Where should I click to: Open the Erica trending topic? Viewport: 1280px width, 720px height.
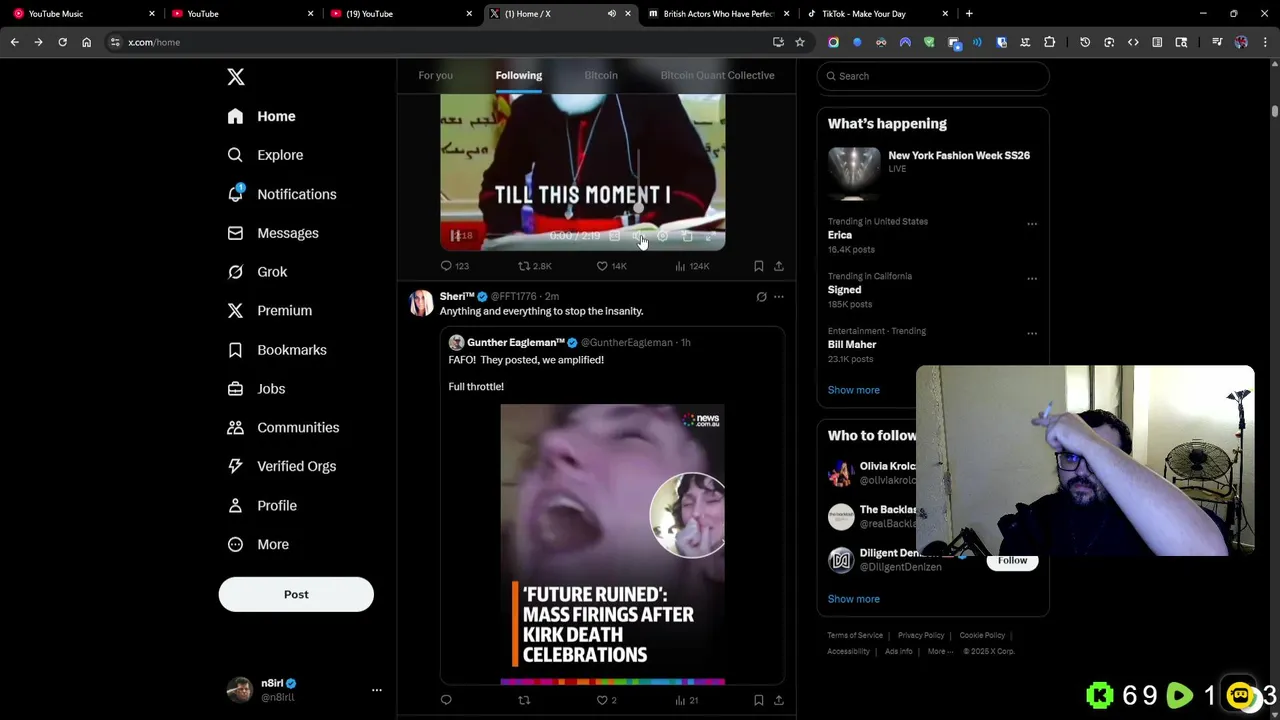(840, 235)
